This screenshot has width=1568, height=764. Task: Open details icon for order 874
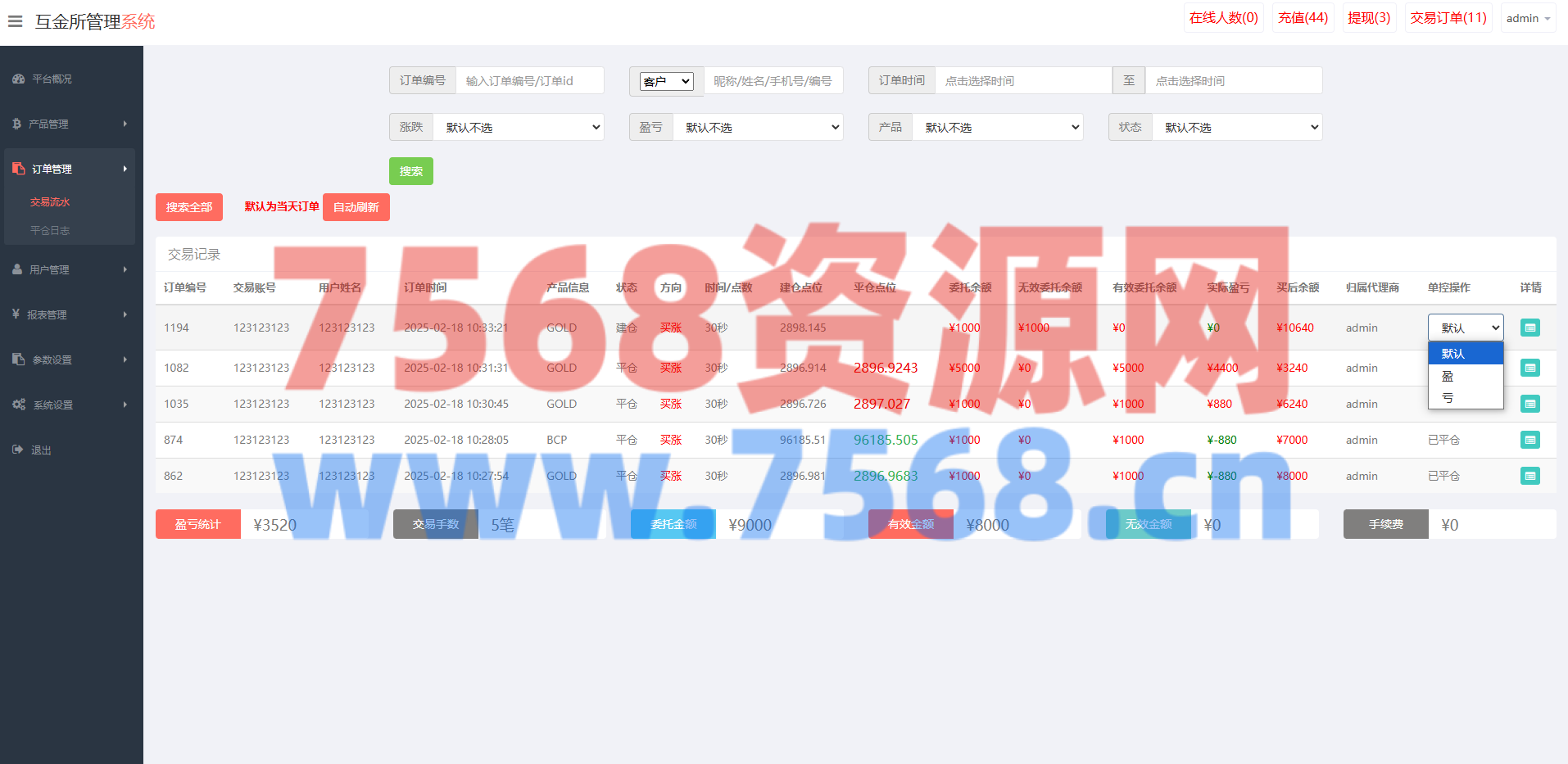[x=1529, y=440]
